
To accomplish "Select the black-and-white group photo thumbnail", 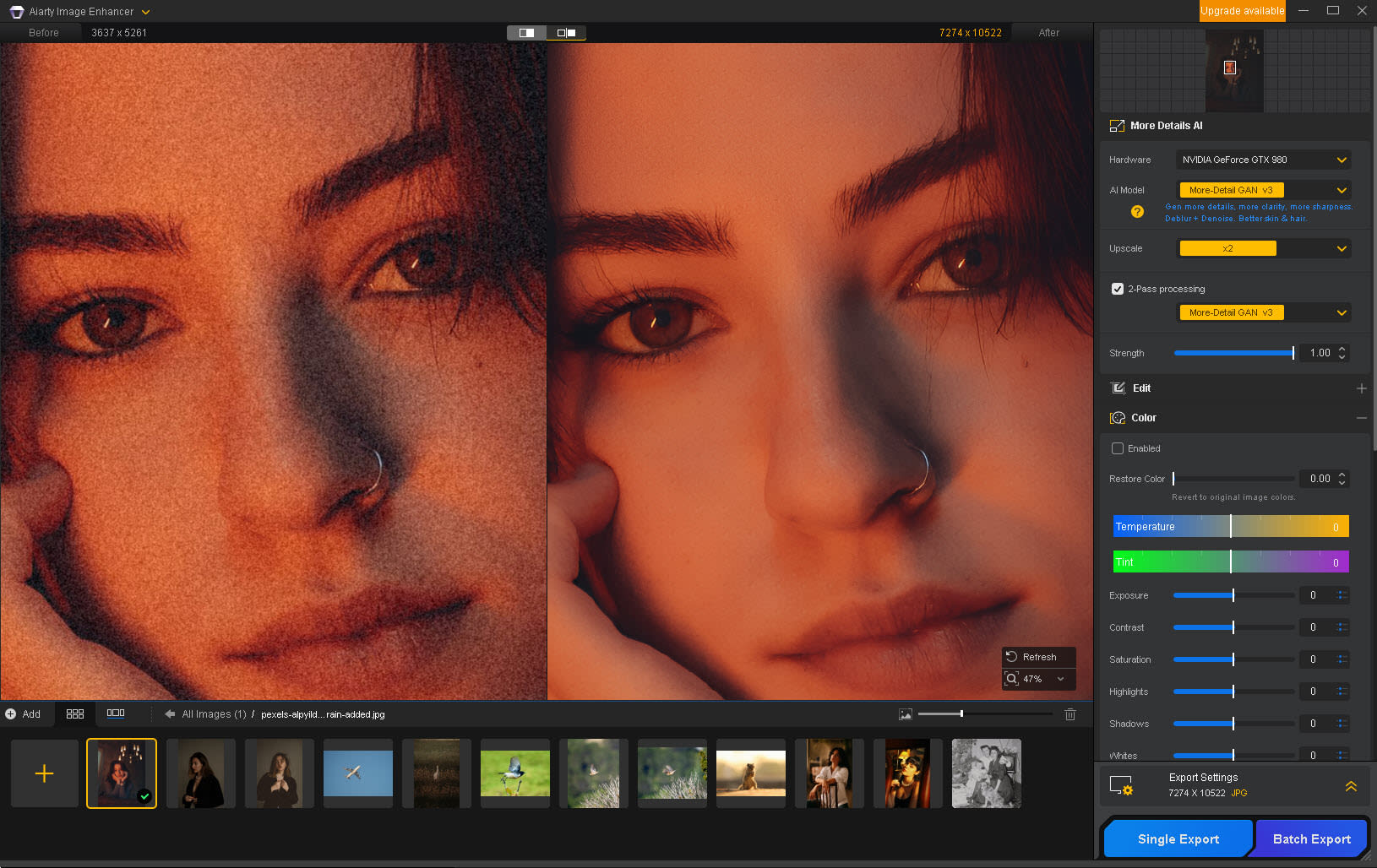I will pyautogui.click(x=987, y=773).
